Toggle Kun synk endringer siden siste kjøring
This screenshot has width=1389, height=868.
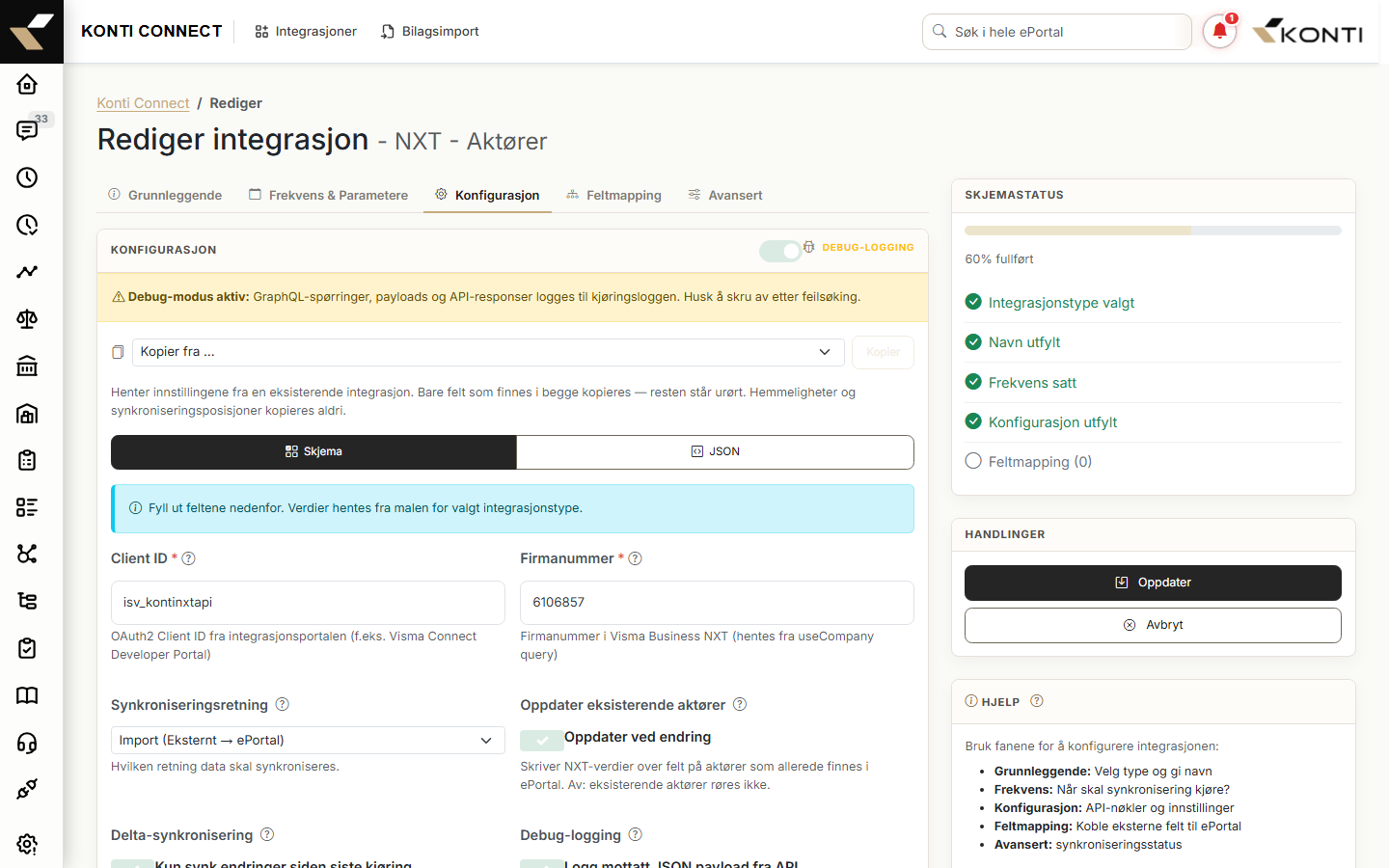click(132, 864)
